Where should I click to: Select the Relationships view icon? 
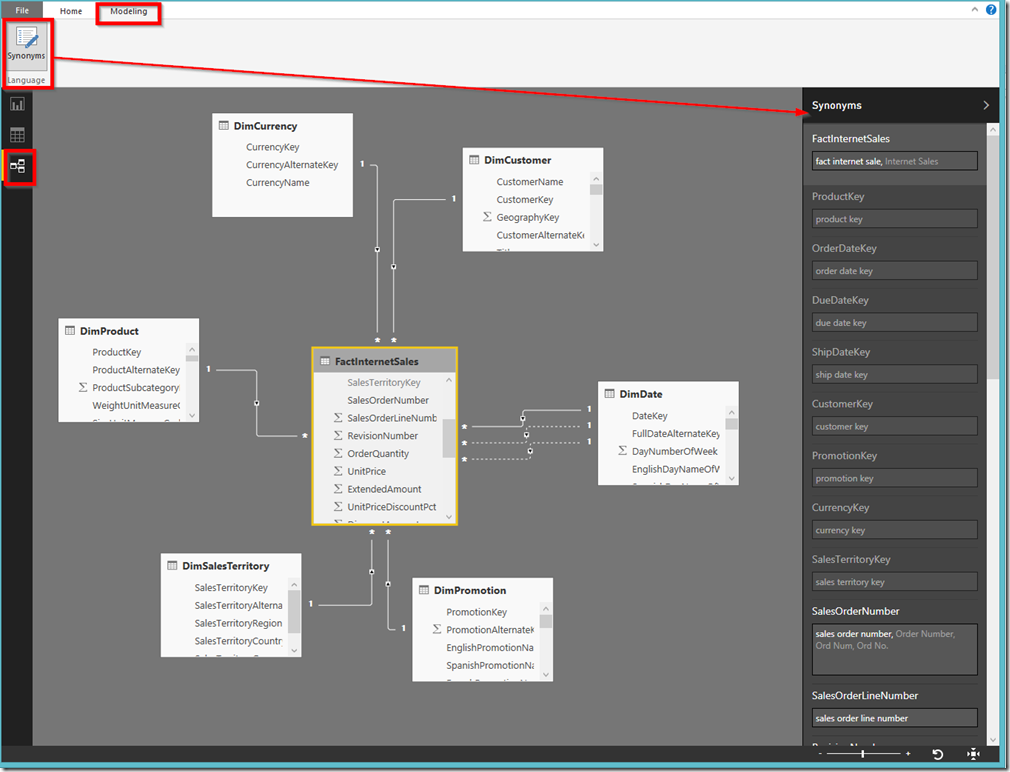[18, 166]
